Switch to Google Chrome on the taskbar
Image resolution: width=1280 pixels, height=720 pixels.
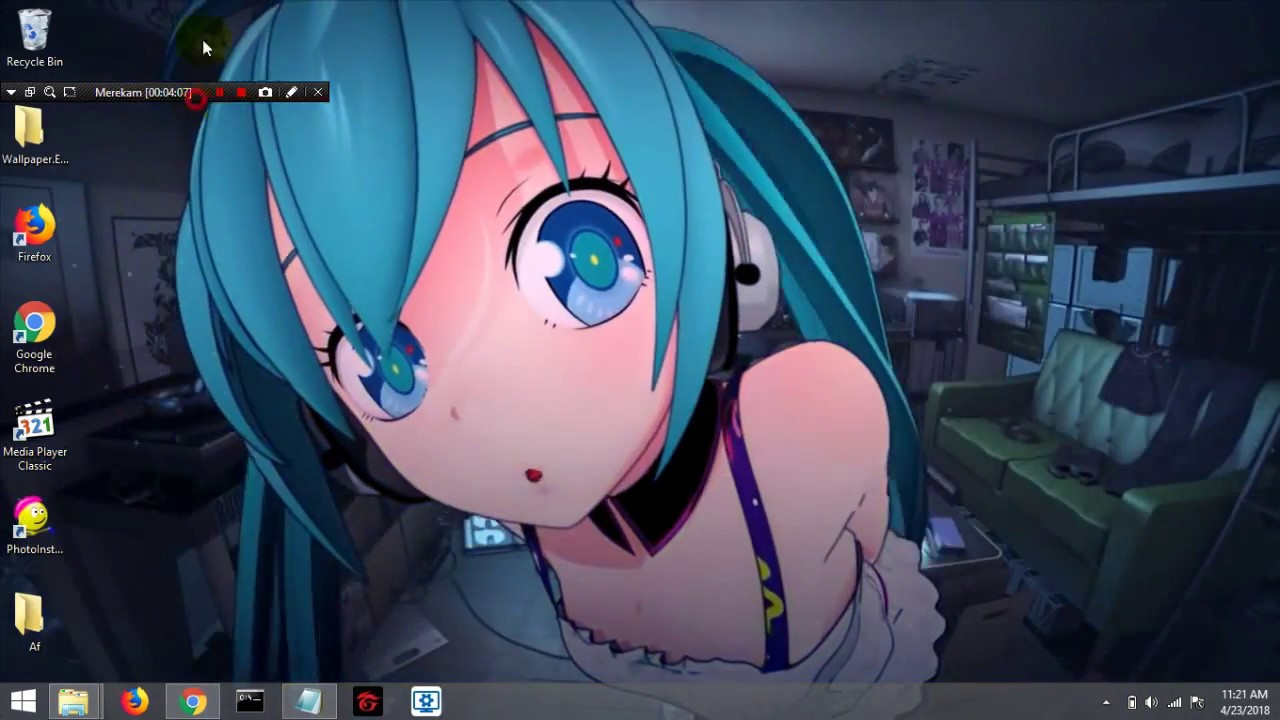(x=193, y=702)
